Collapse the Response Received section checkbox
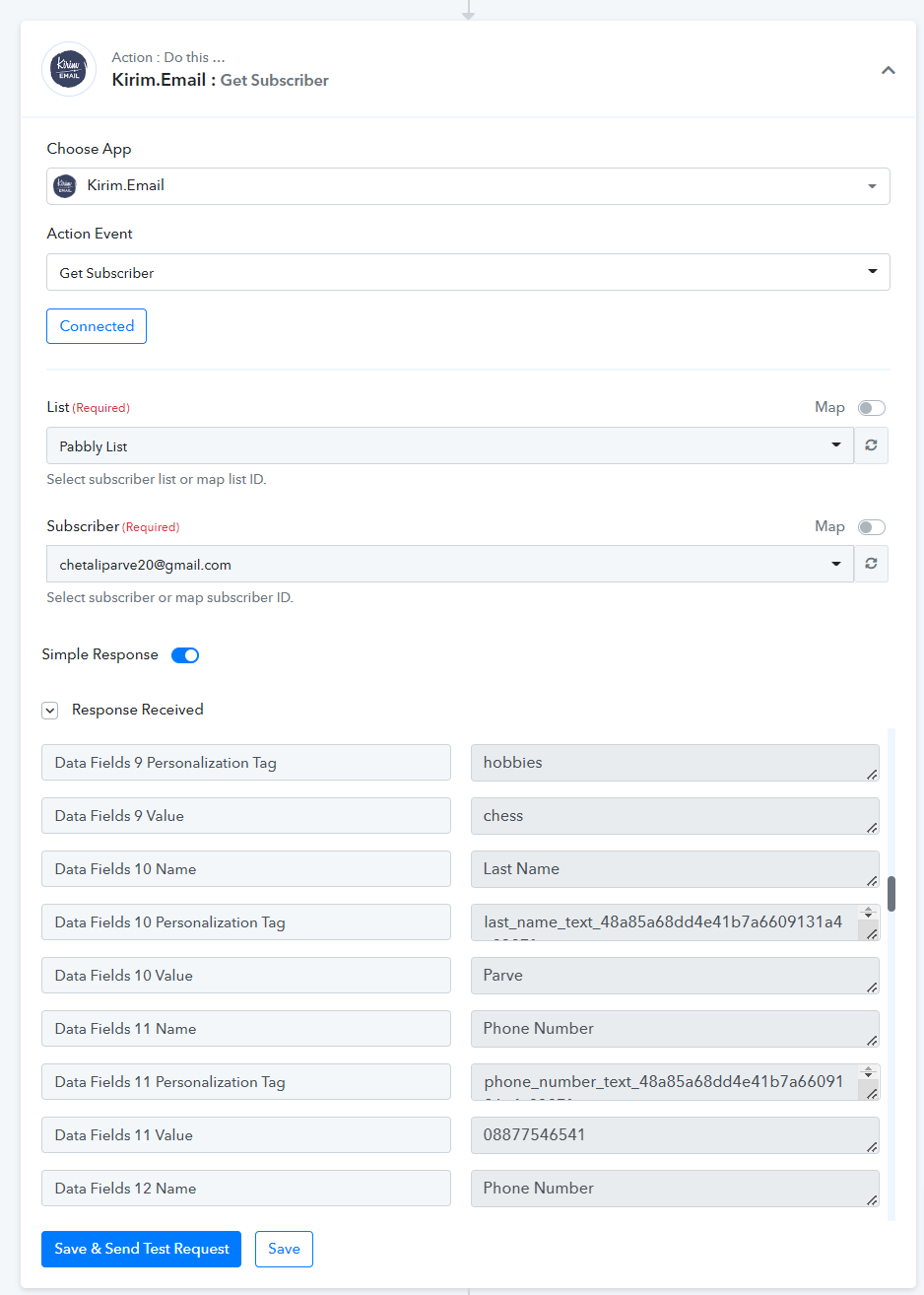 point(50,710)
